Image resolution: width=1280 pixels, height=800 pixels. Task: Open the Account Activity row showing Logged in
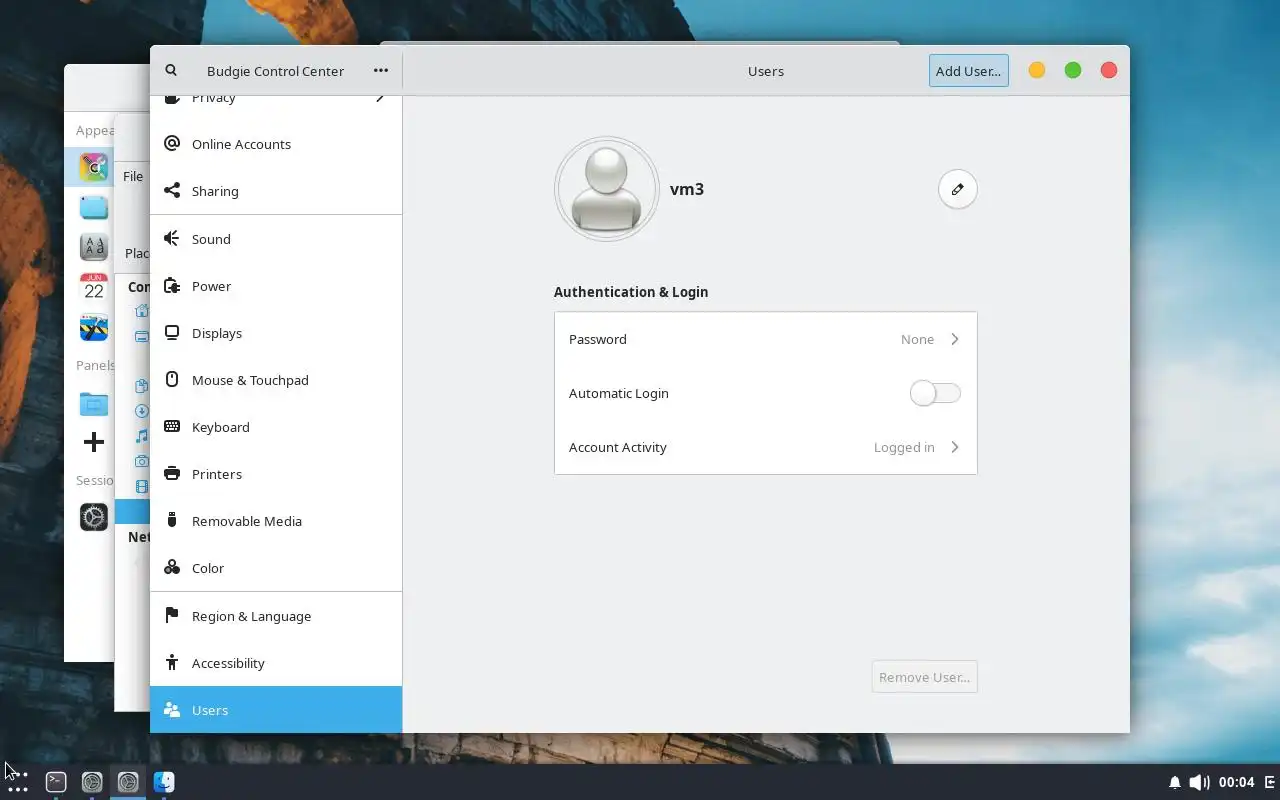click(x=765, y=447)
